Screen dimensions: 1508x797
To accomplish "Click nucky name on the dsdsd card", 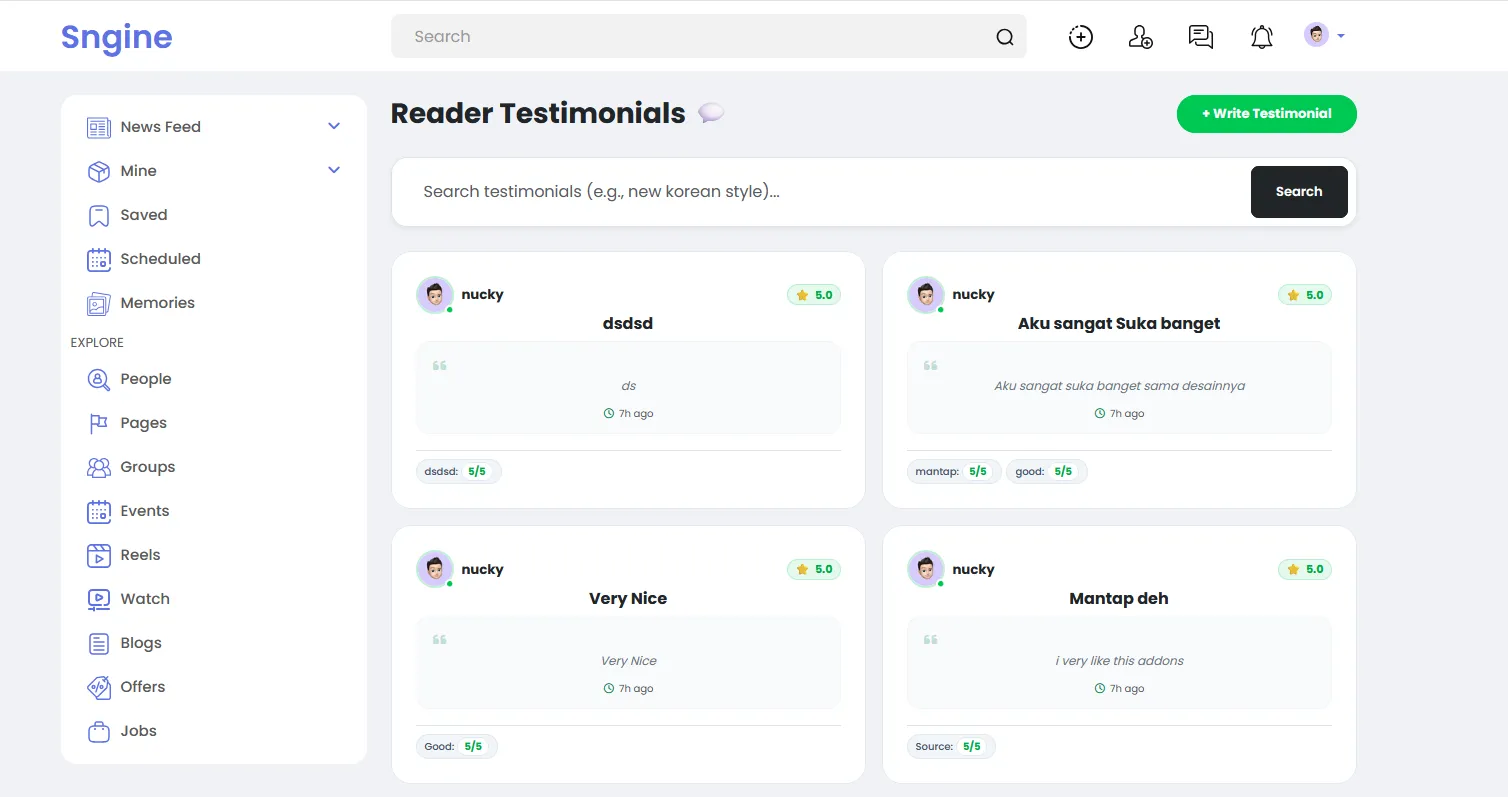I will click(x=482, y=295).
